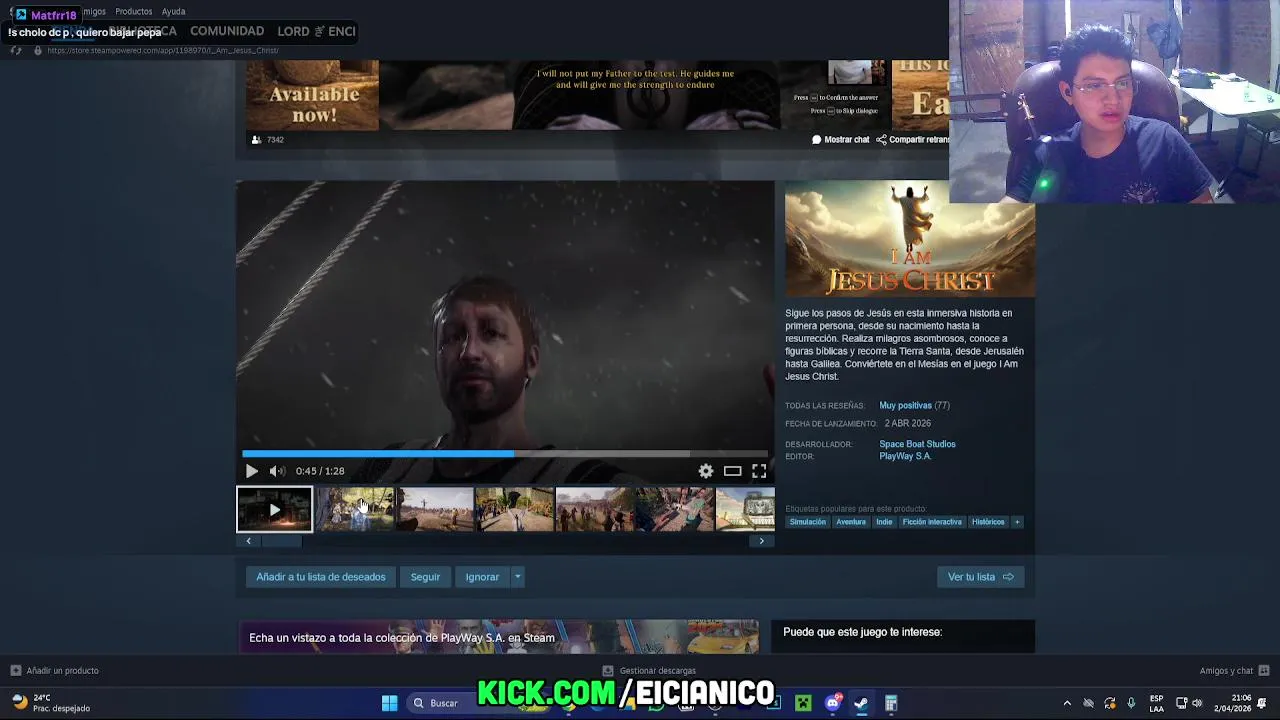Click the Mostrar chat speech bubble icon

coord(816,140)
